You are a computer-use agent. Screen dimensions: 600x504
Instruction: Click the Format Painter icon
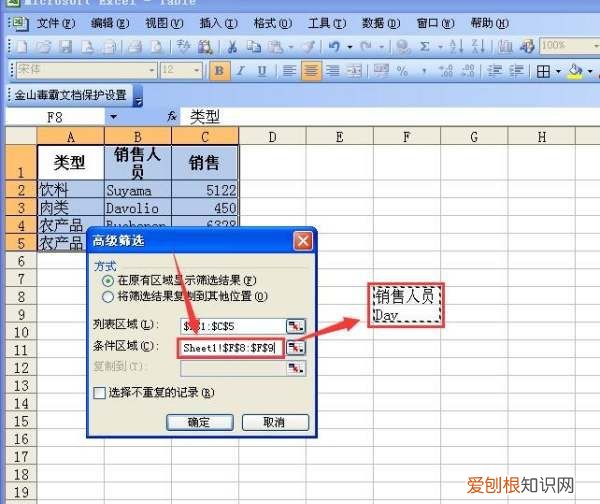pyautogui.click(x=309, y=47)
